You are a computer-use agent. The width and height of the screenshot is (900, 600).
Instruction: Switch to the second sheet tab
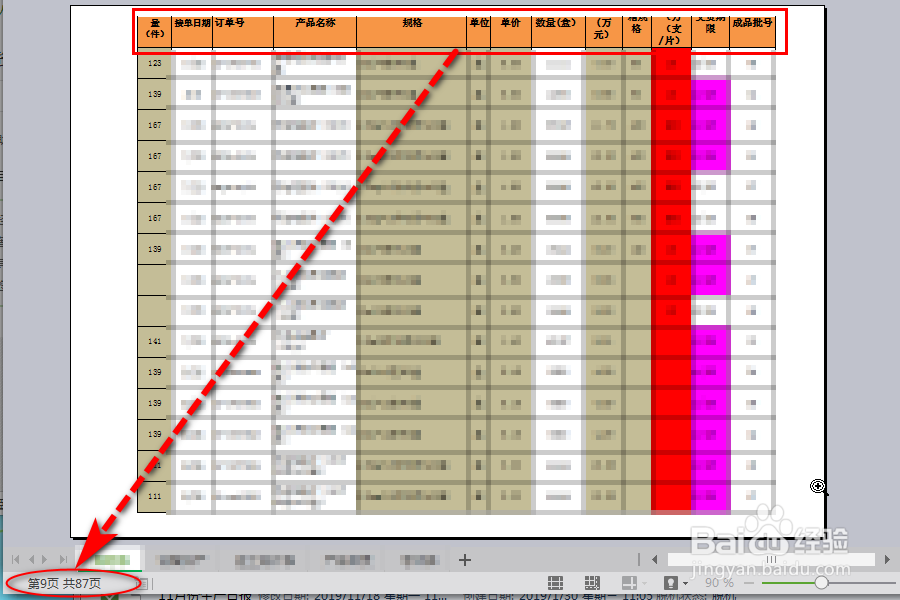(x=182, y=560)
